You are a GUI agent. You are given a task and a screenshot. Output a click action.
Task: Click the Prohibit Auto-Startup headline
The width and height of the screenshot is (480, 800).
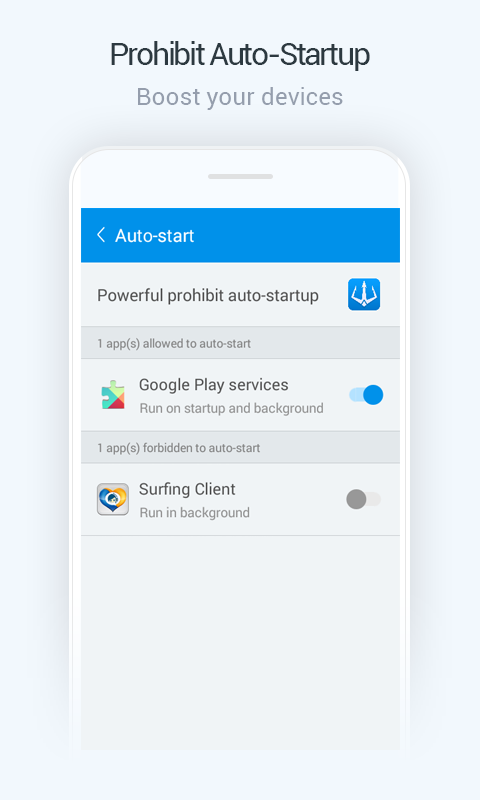(x=240, y=55)
